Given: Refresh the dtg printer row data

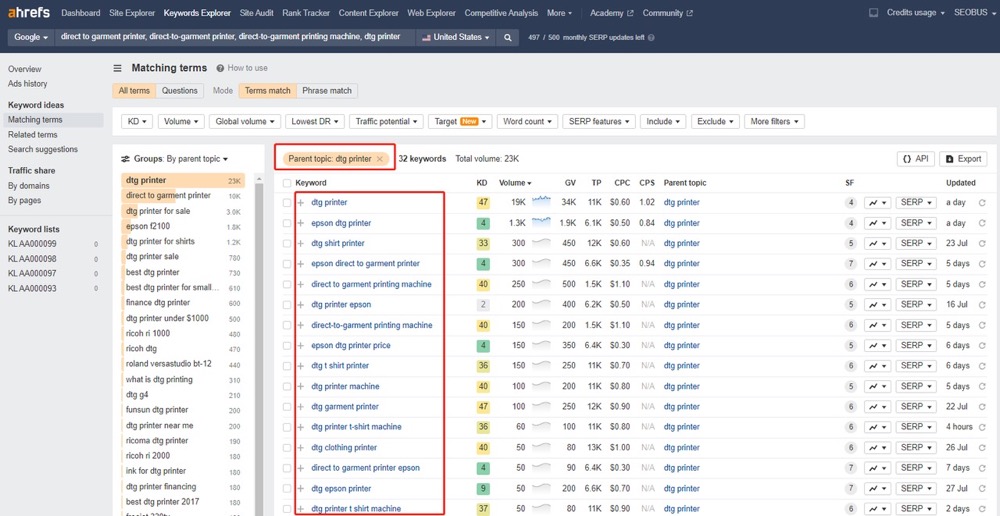Looking at the screenshot, I should (982, 203).
